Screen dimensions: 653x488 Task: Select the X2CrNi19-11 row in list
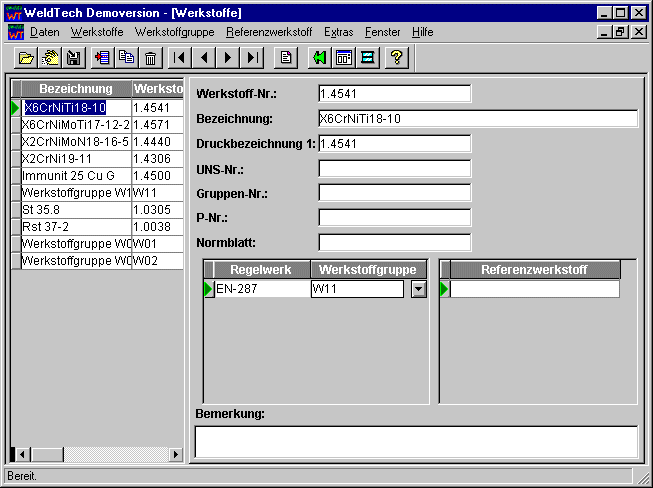pyautogui.click(x=70, y=158)
